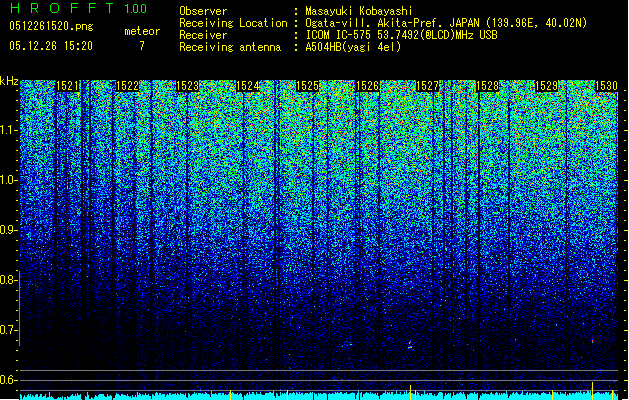
Task: Click the 'Observer' field label
Action: (203, 11)
